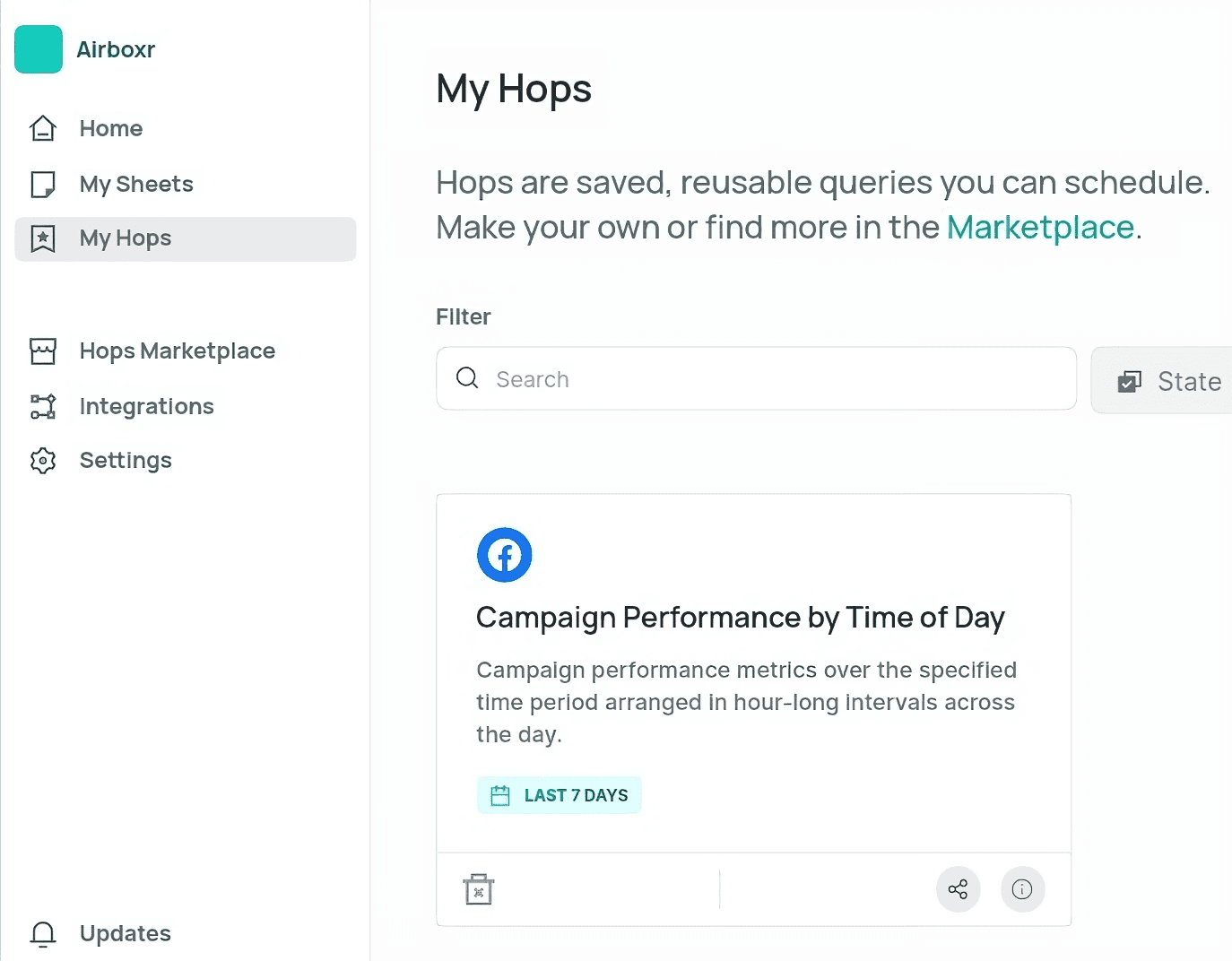Open Hops Marketplace from sidebar
Viewport: 1232px width, 961px height.
(x=178, y=351)
